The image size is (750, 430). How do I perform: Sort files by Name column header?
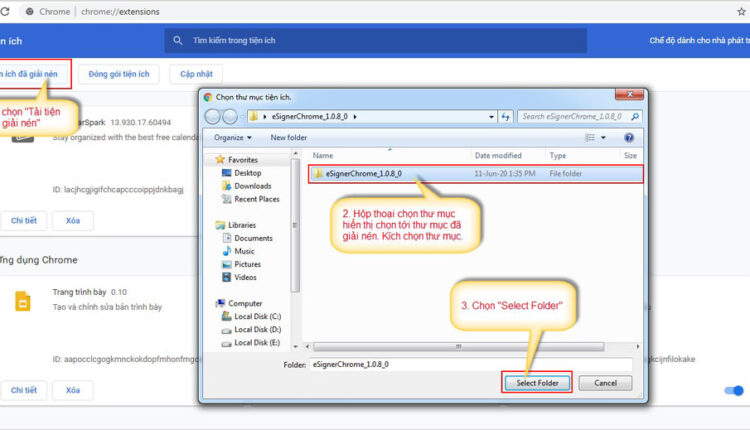coord(323,156)
